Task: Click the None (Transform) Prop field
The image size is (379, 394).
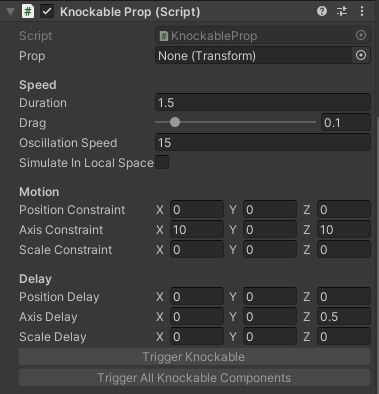Action: [254, 55]
